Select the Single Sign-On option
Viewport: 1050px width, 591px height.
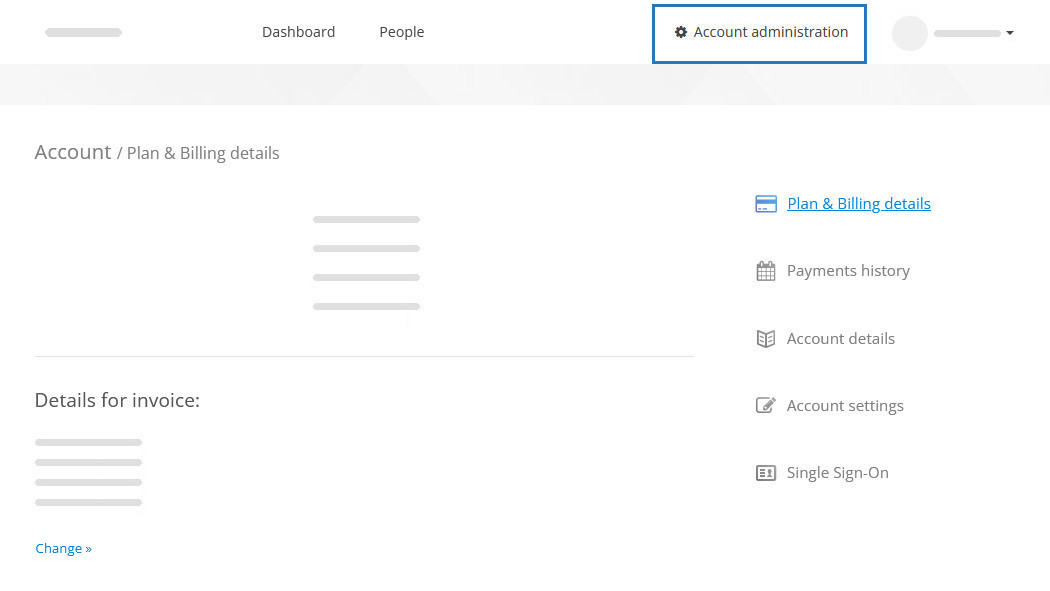pos(838,472)
